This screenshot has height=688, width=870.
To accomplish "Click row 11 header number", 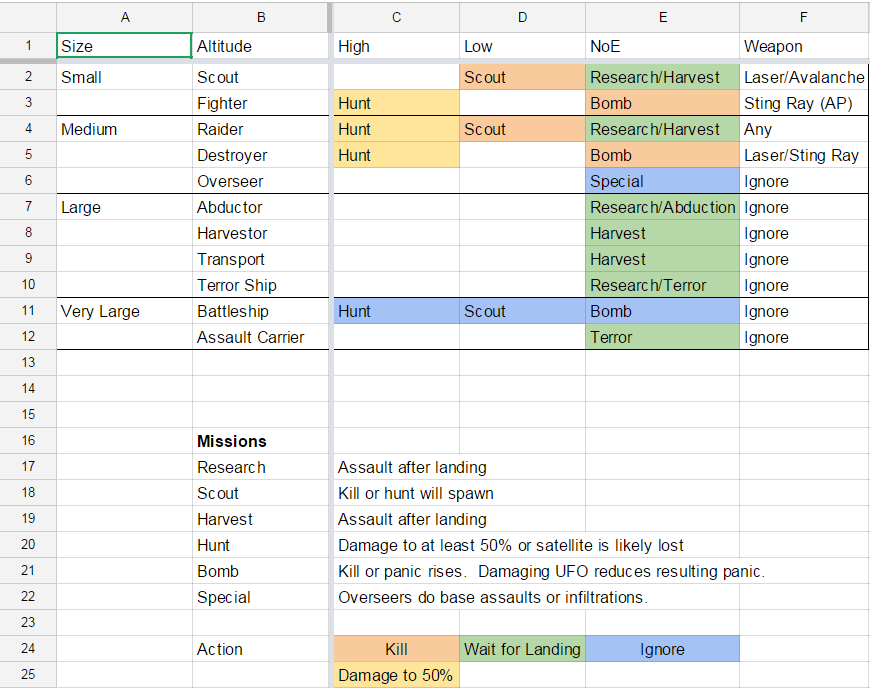I will click(x=28, y=311).
